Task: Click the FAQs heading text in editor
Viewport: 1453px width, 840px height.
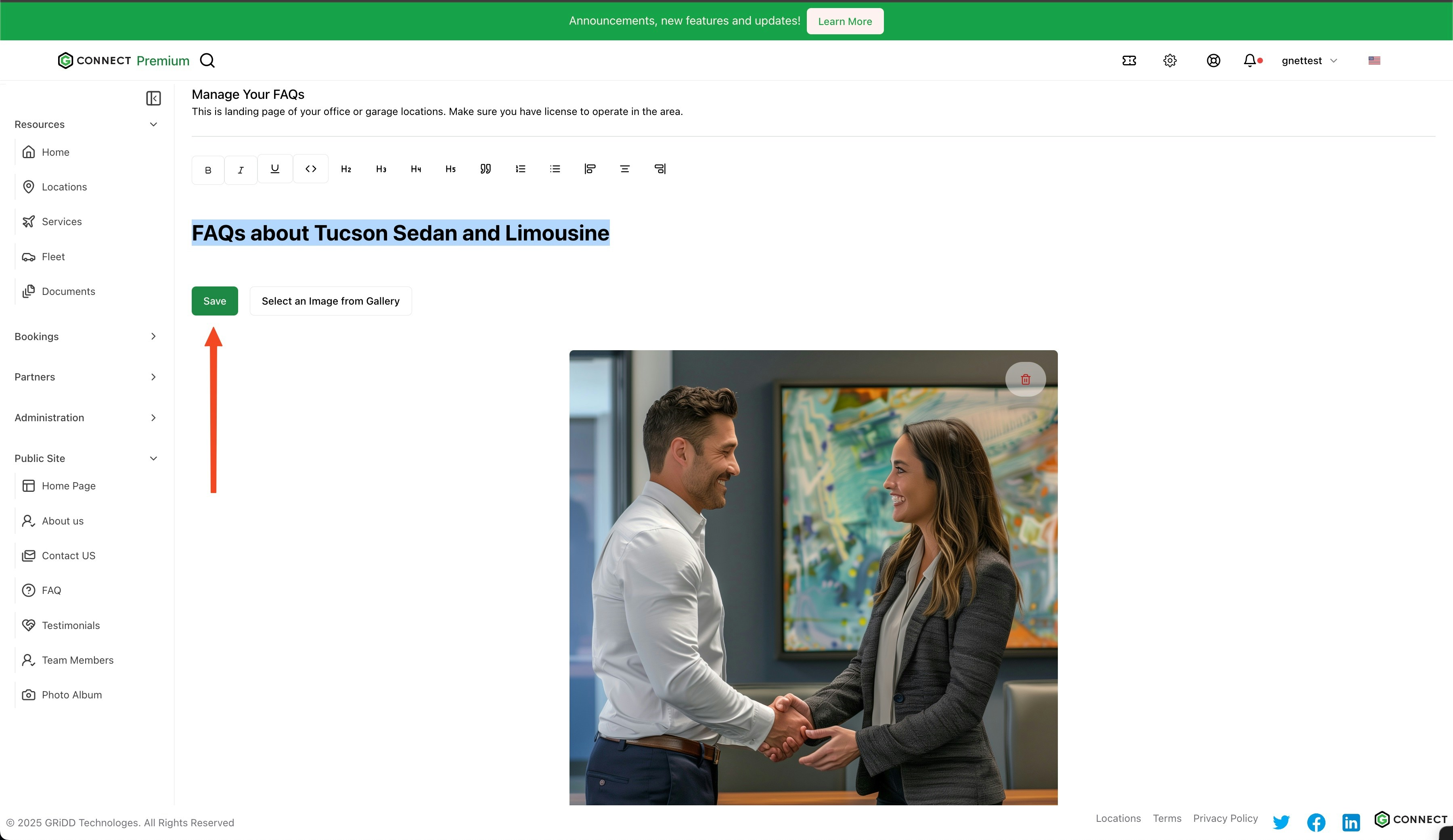Action: tap(400, 233)
